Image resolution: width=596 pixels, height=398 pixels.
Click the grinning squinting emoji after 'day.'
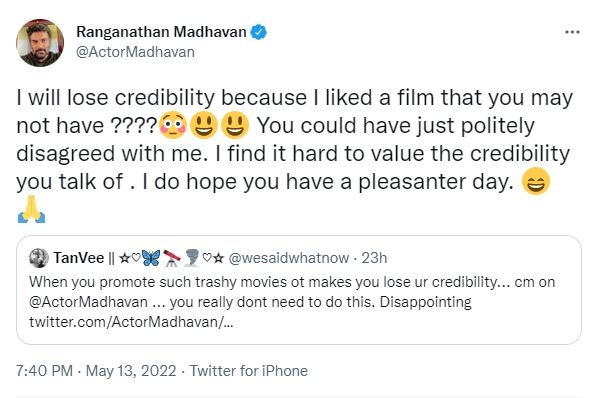536,181
